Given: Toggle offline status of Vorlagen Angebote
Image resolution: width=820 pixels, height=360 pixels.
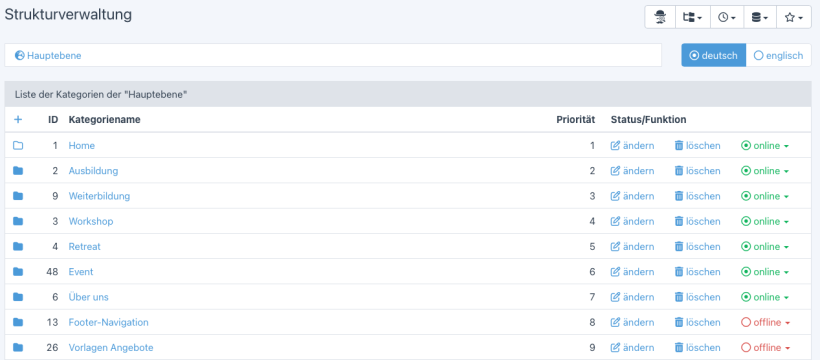Looking at the screenshot, I should click(x=766, y=348).
